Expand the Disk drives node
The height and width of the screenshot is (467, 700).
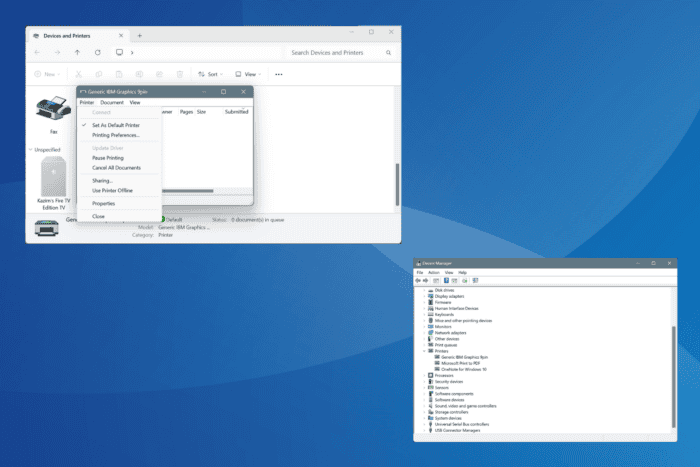[x=424, y=291]
